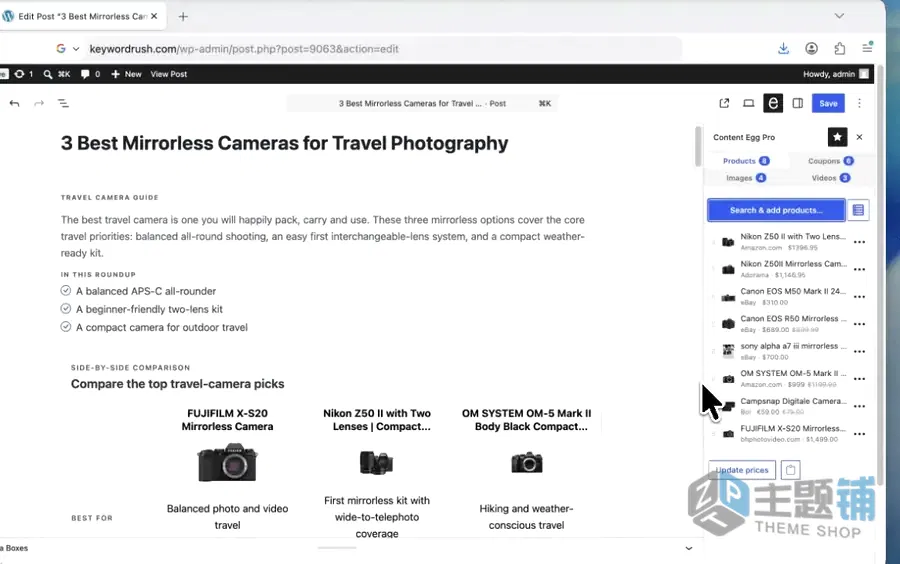Toggle the Content Egg sidebar icon

(x=773, y=103)
